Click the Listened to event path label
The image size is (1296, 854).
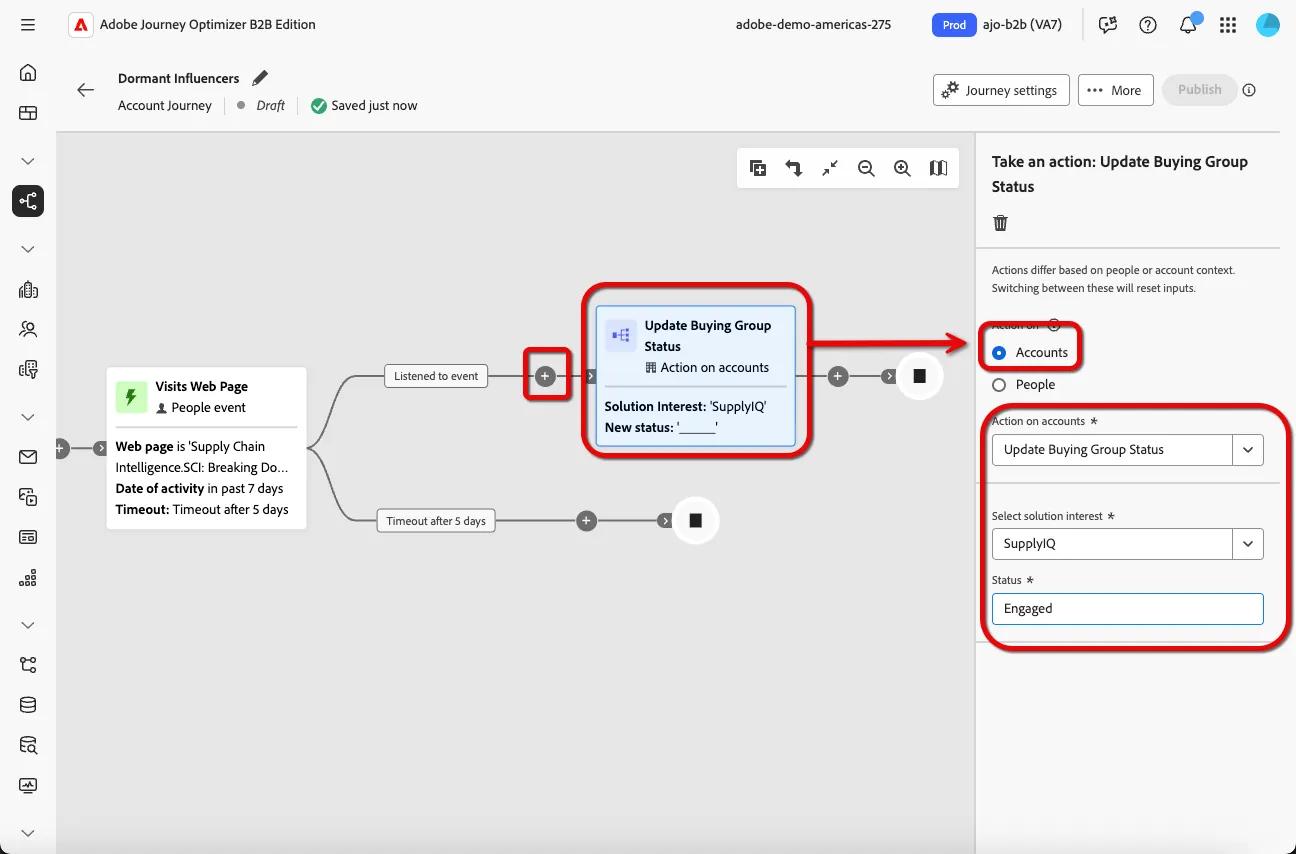point(436,376)
